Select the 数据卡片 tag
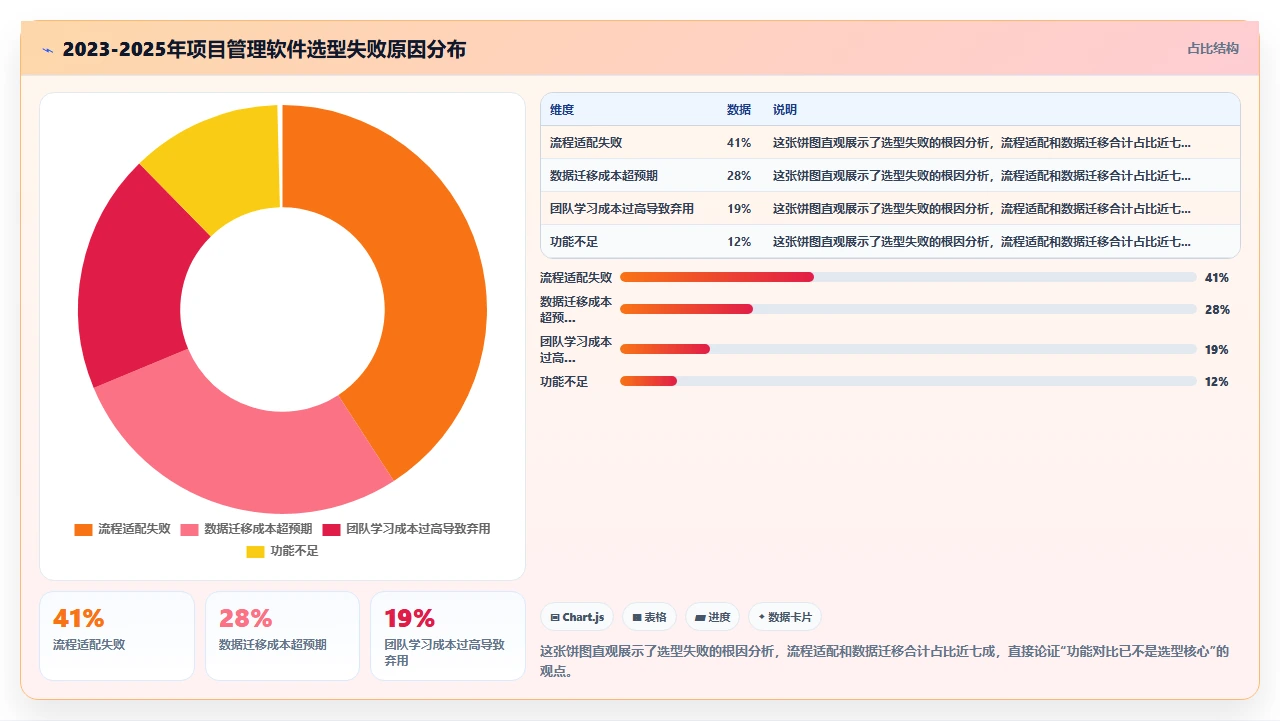1280x721 pixels. click(x=784, y=617)
